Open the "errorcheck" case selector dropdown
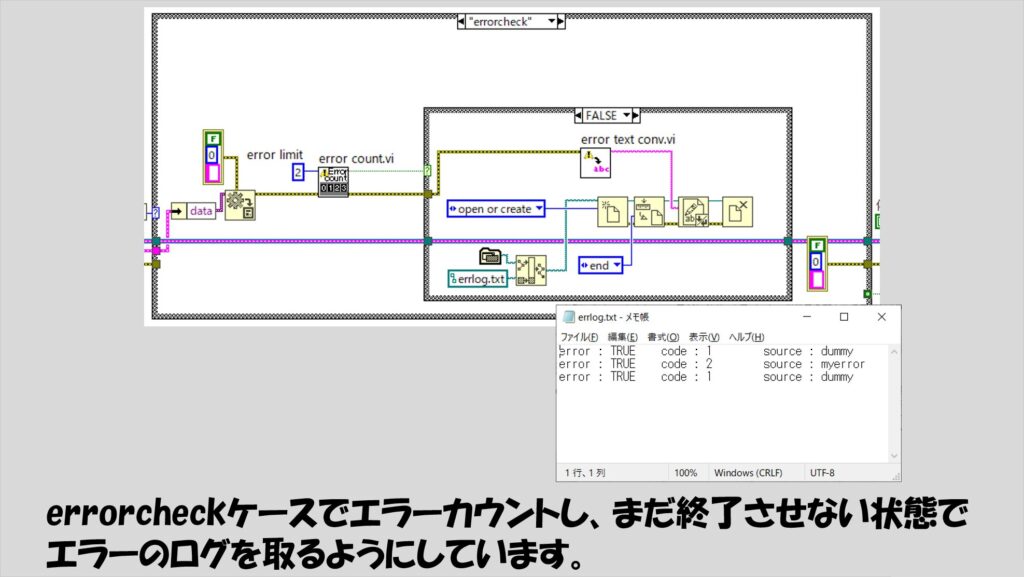This screenshot has width=1024, height=577. point(553,21)
